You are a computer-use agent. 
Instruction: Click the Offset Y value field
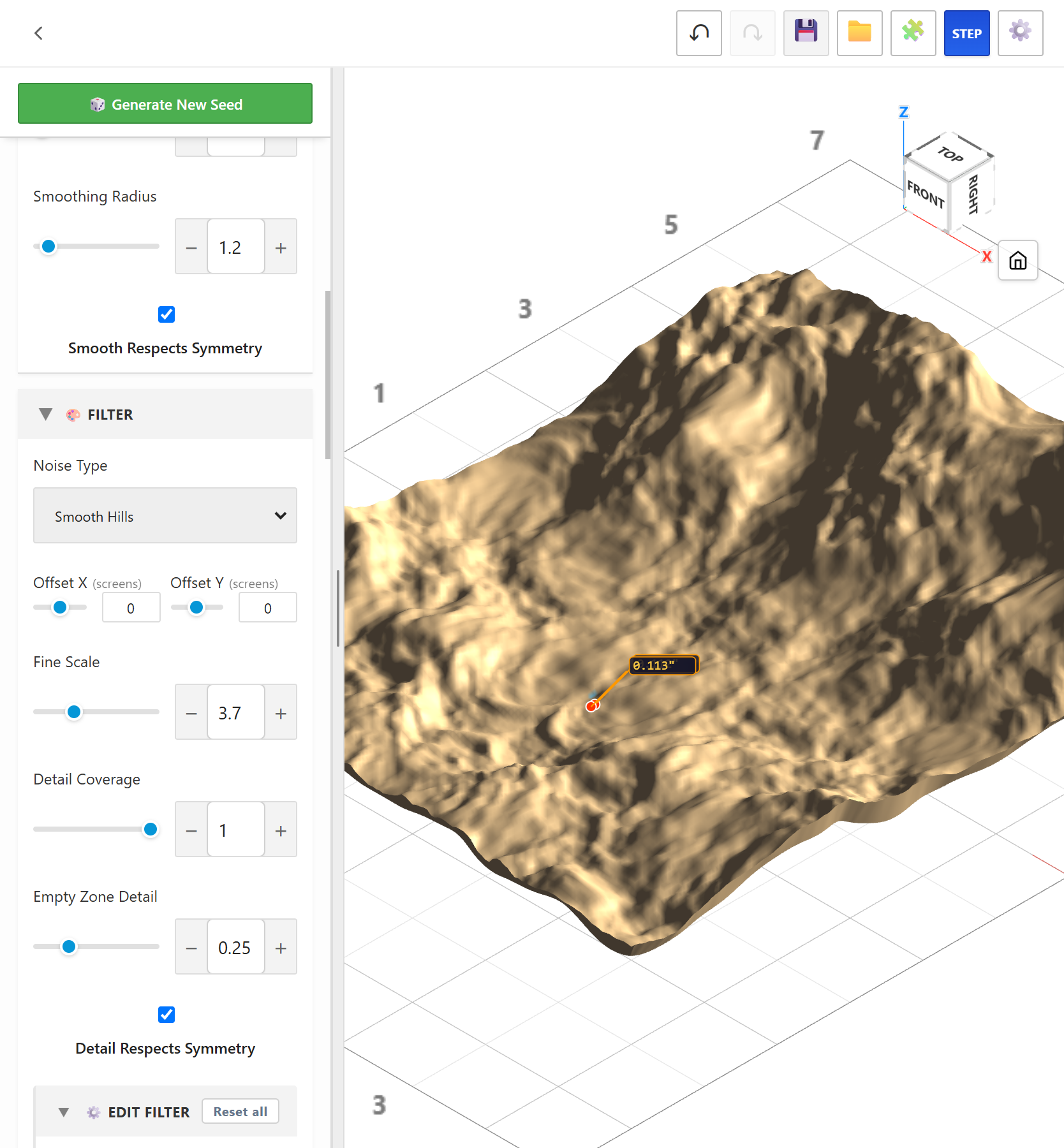tap(268, 608)
